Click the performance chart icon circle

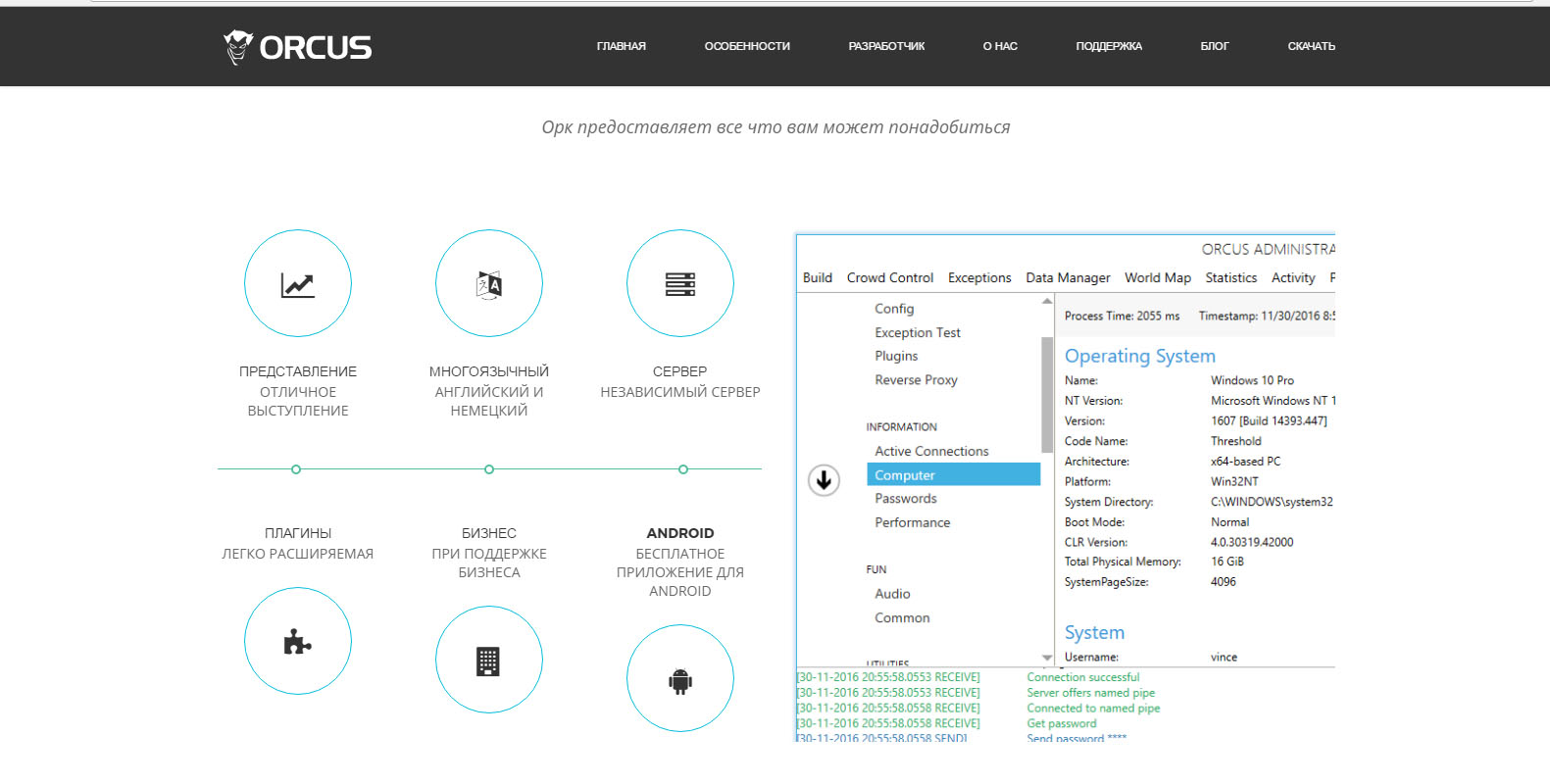[x=298, y=283]
